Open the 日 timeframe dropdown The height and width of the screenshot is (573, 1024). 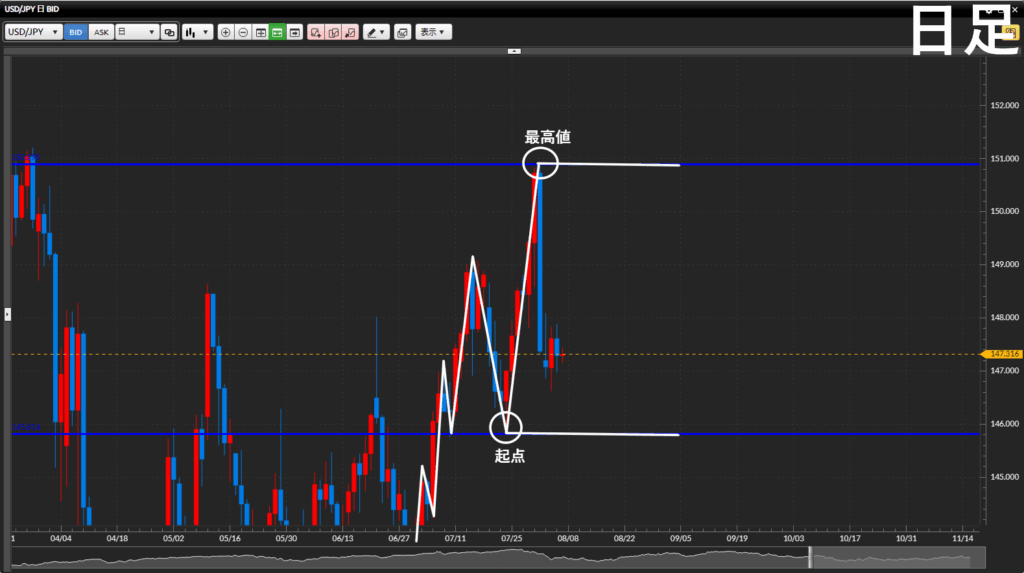point(137,32)
